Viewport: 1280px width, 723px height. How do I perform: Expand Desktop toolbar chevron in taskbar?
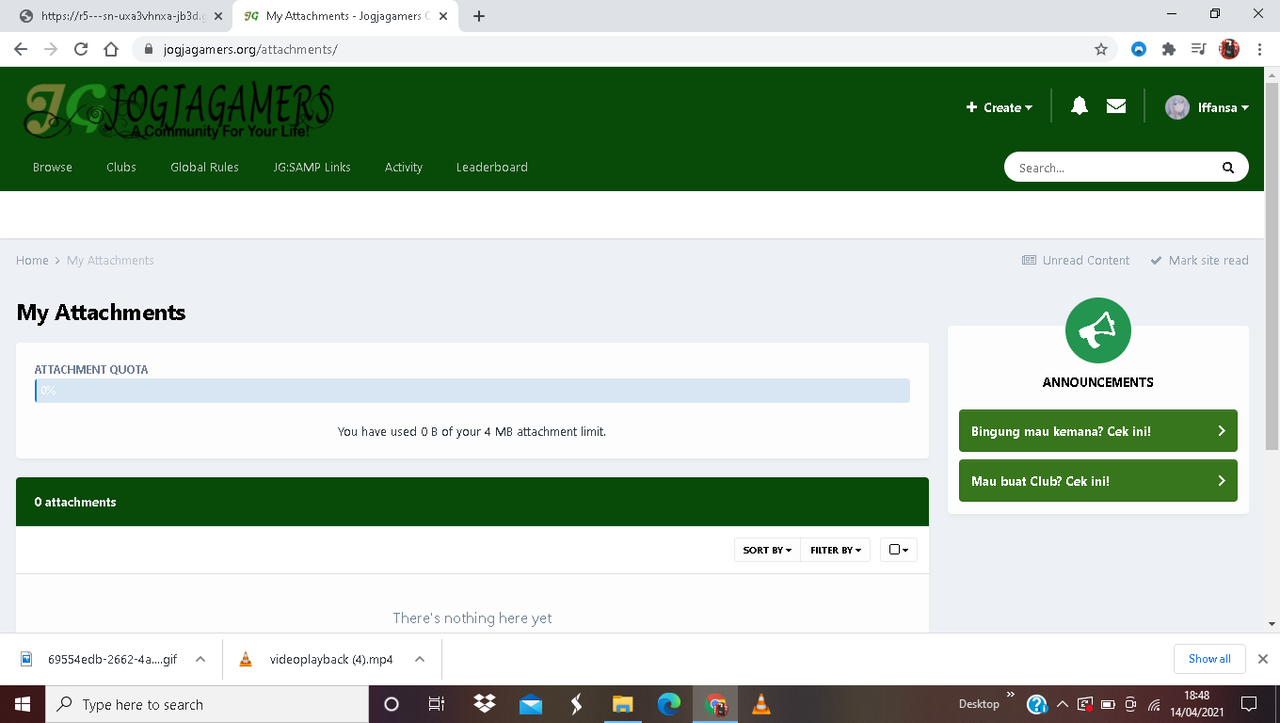point(1010,695)
